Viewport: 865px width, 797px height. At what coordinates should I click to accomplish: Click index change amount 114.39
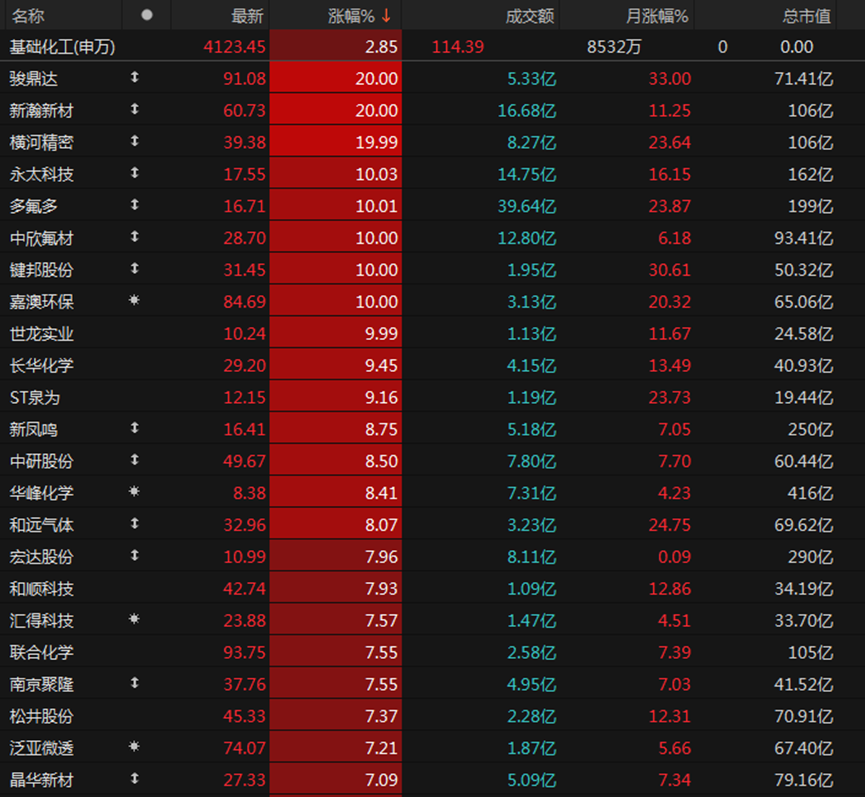pyautogui.click(x=458, y=47)
